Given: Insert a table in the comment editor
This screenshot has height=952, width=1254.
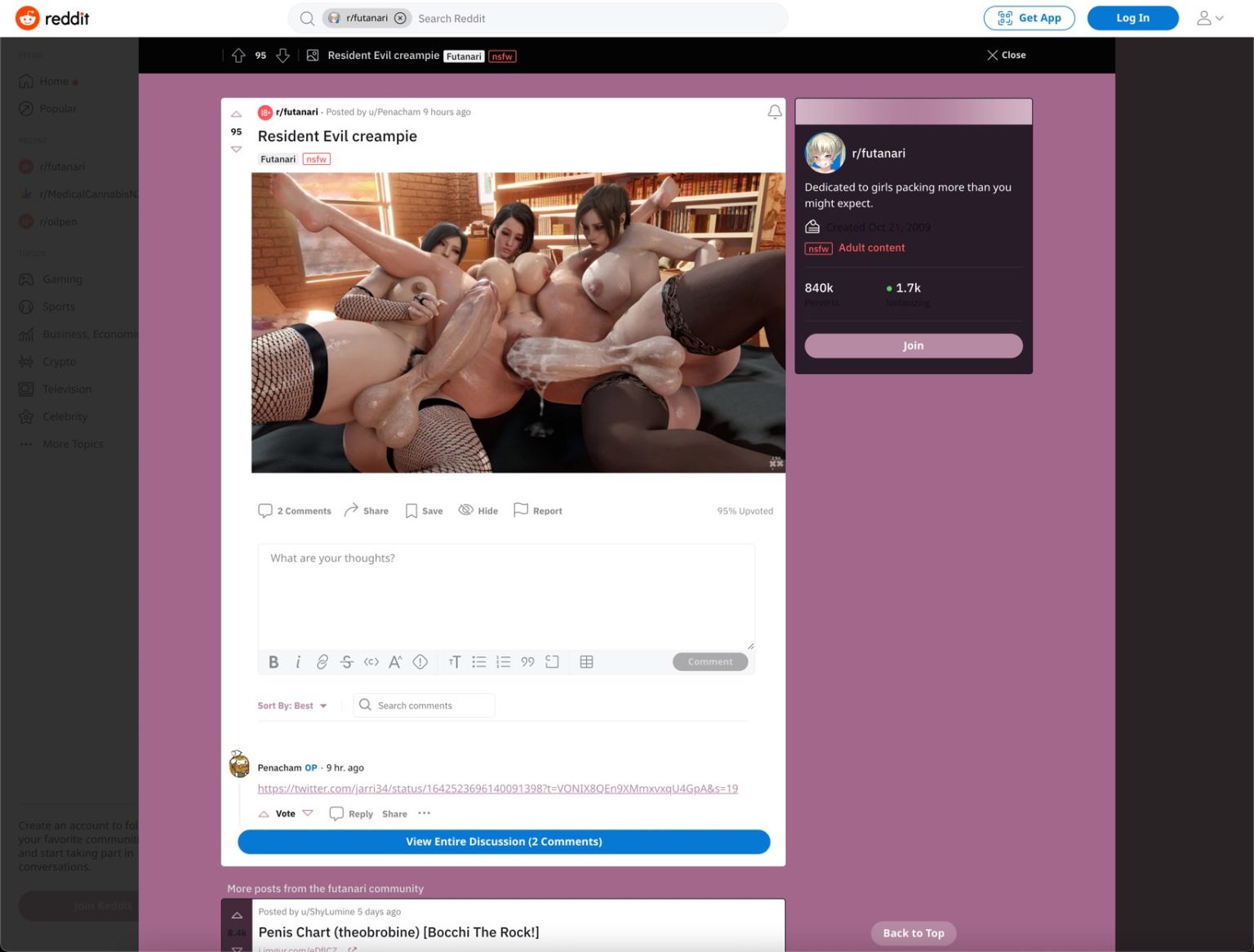Looking at the screenshot, I should (586, 662).
